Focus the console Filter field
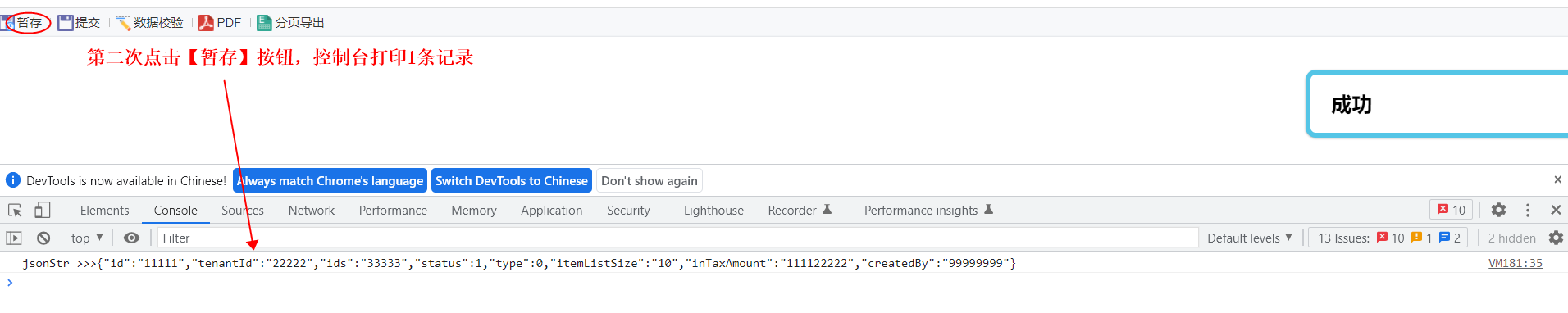Screen dimensions: 1568x313 click(x=677, y=238)
